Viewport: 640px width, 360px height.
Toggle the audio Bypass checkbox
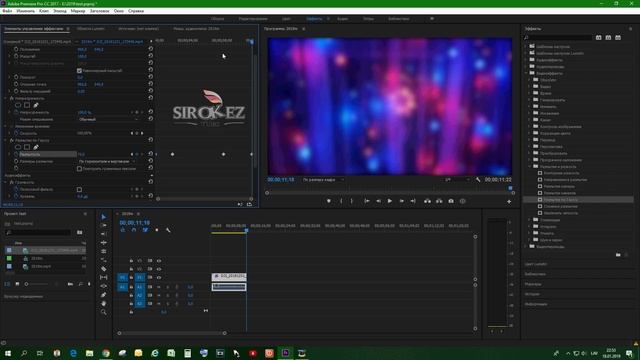point(80,189)
